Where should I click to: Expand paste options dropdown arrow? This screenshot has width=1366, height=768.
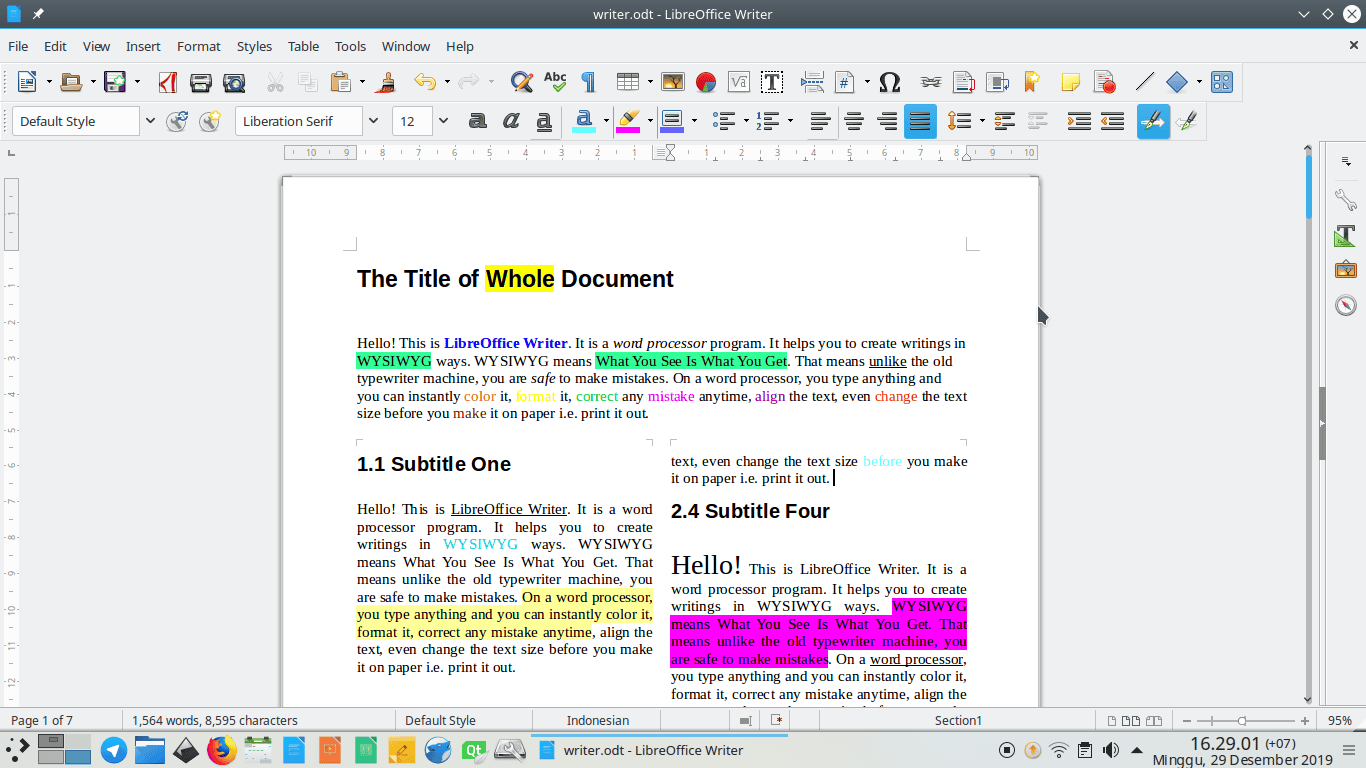coord(362,82)
